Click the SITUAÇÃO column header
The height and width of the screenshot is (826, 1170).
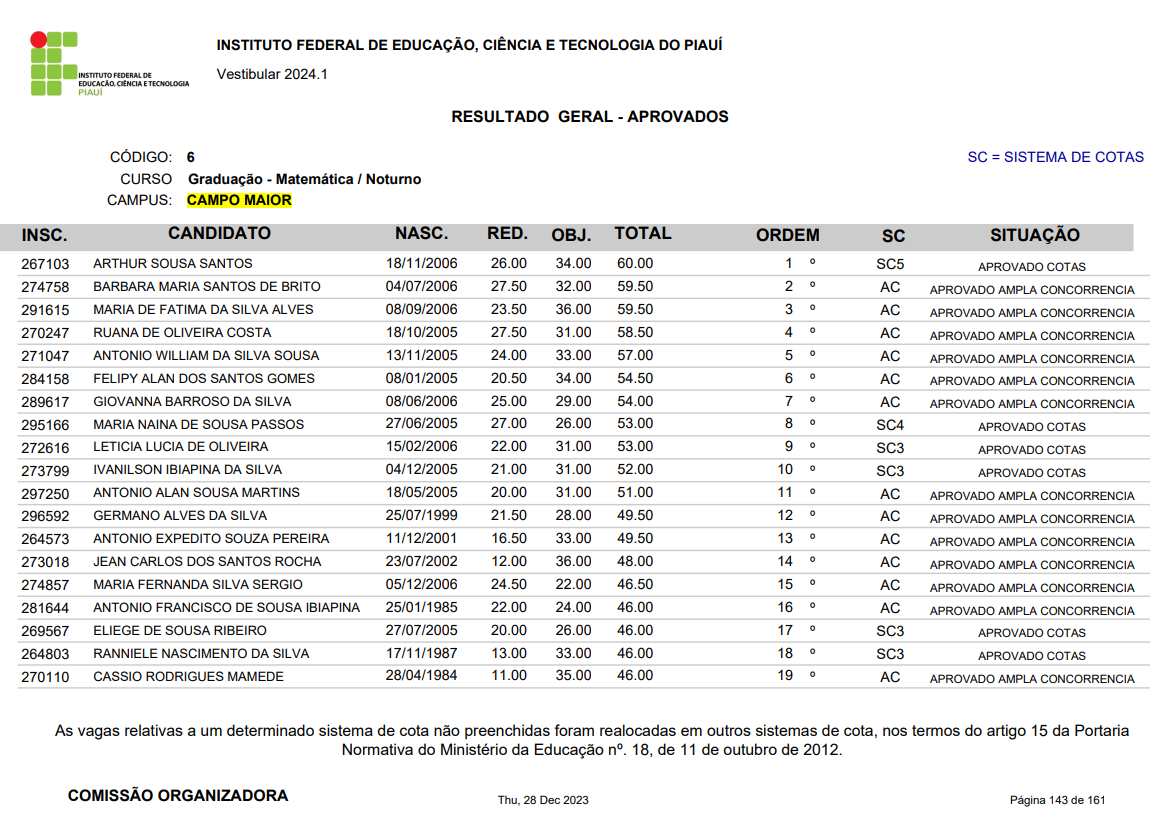coord(1034,236)
